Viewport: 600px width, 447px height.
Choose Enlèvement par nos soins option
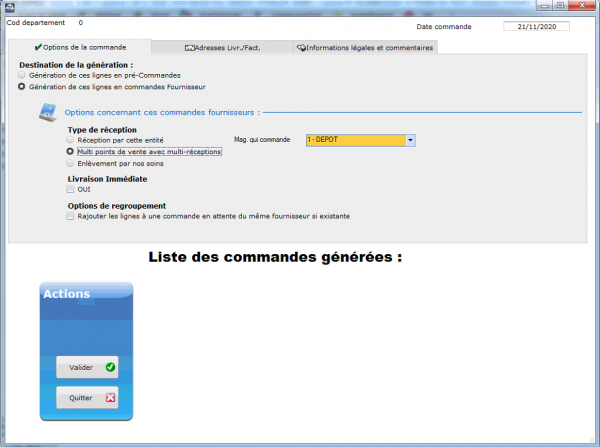70,163
